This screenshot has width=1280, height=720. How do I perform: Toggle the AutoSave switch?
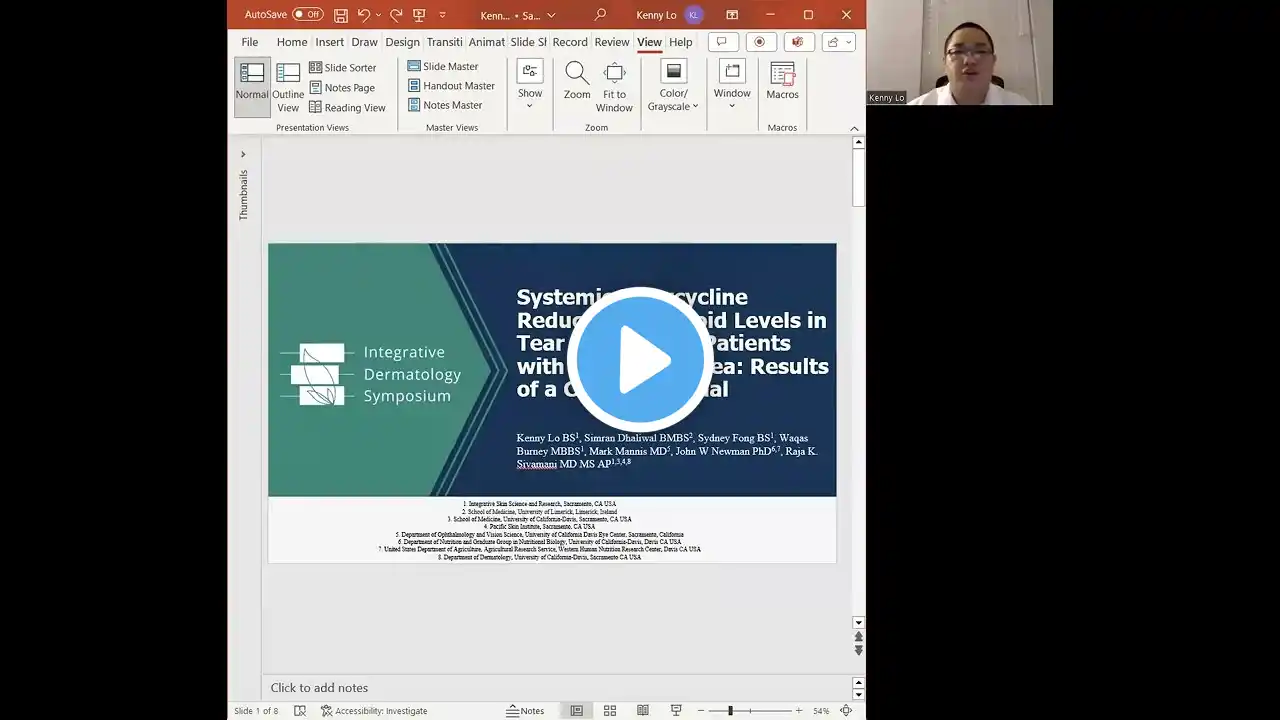point(308,15)
